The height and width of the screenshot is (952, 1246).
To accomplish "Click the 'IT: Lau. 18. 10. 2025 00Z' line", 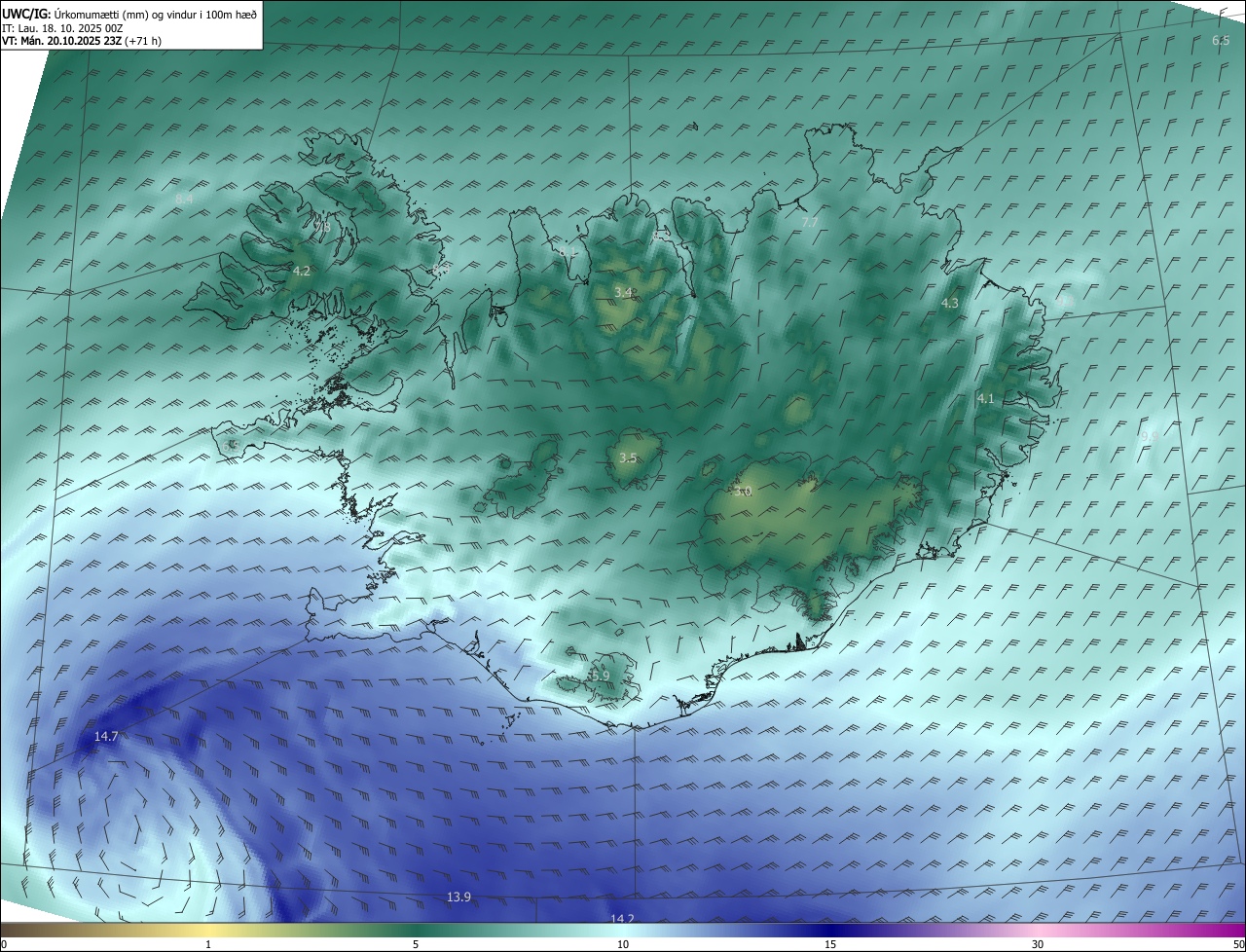I will tap(62, 28).
